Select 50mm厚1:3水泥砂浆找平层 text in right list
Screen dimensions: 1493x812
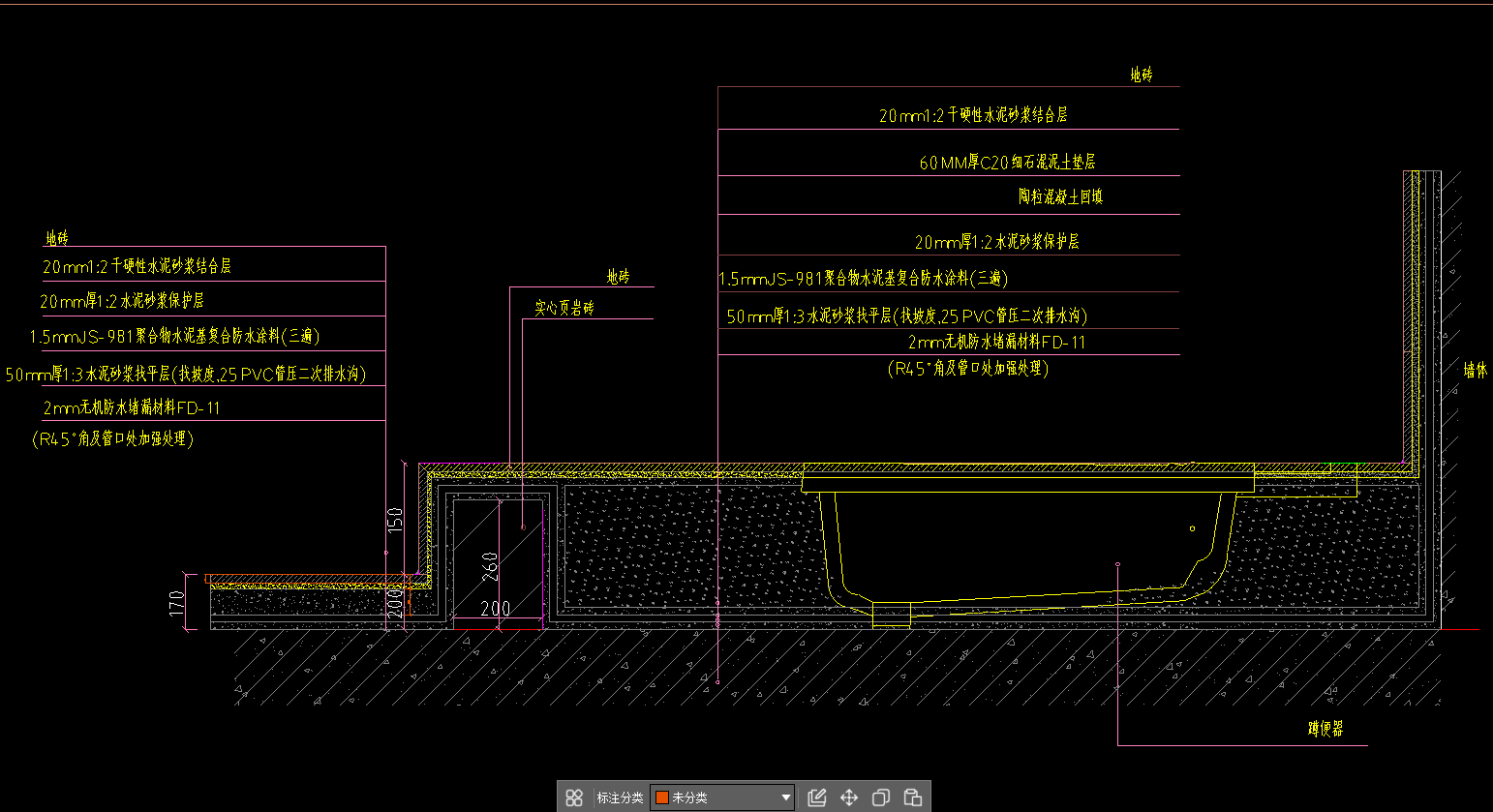coord(907,316)
